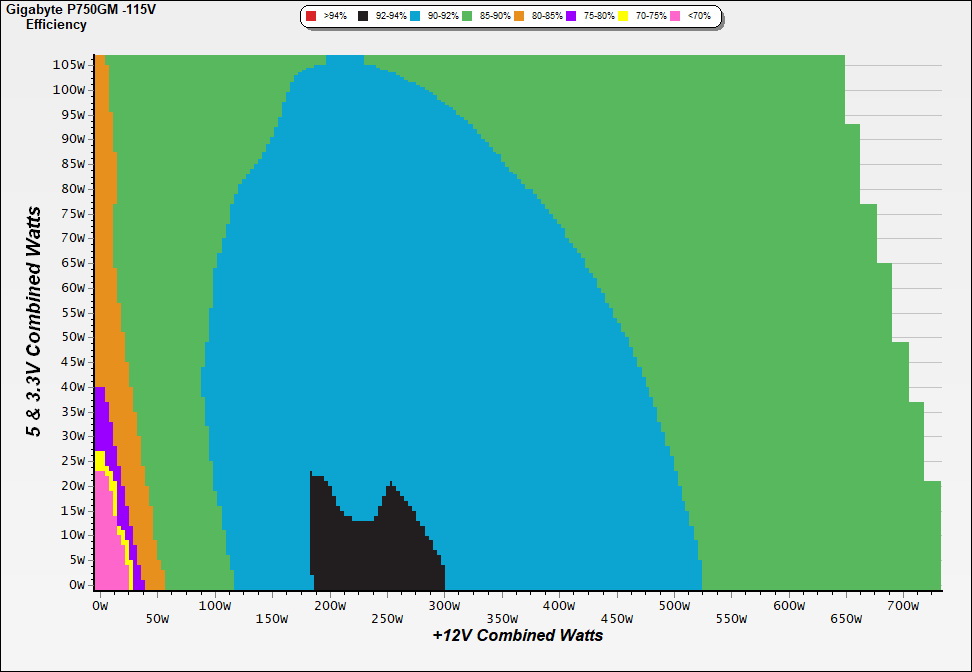This screenshot has width=972, height=672.
Task: Click the 5 & 3.3V Combined Watts axis title
Action: pos(35,322)
